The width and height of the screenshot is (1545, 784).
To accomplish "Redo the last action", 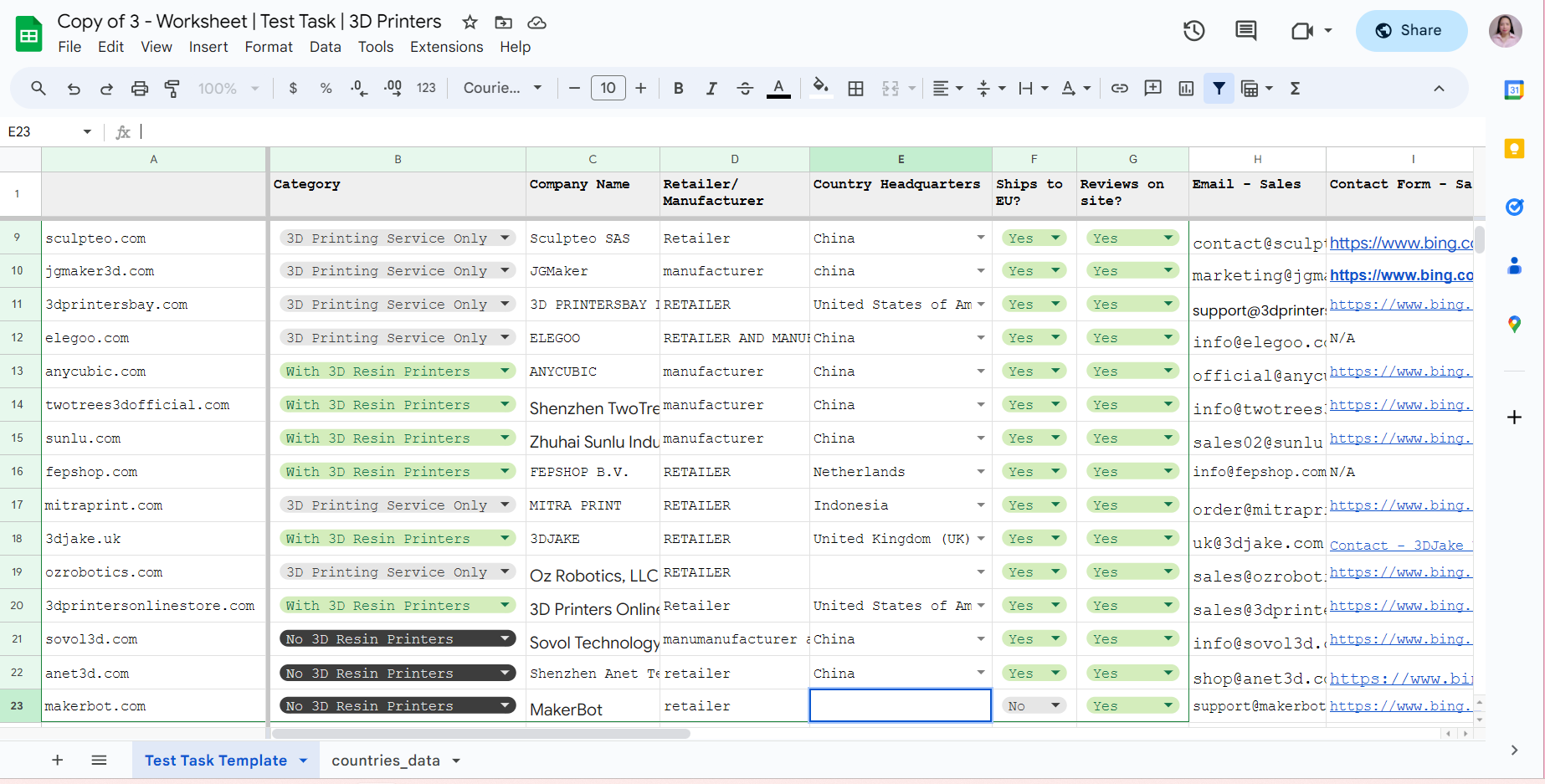I will (106, 88).
